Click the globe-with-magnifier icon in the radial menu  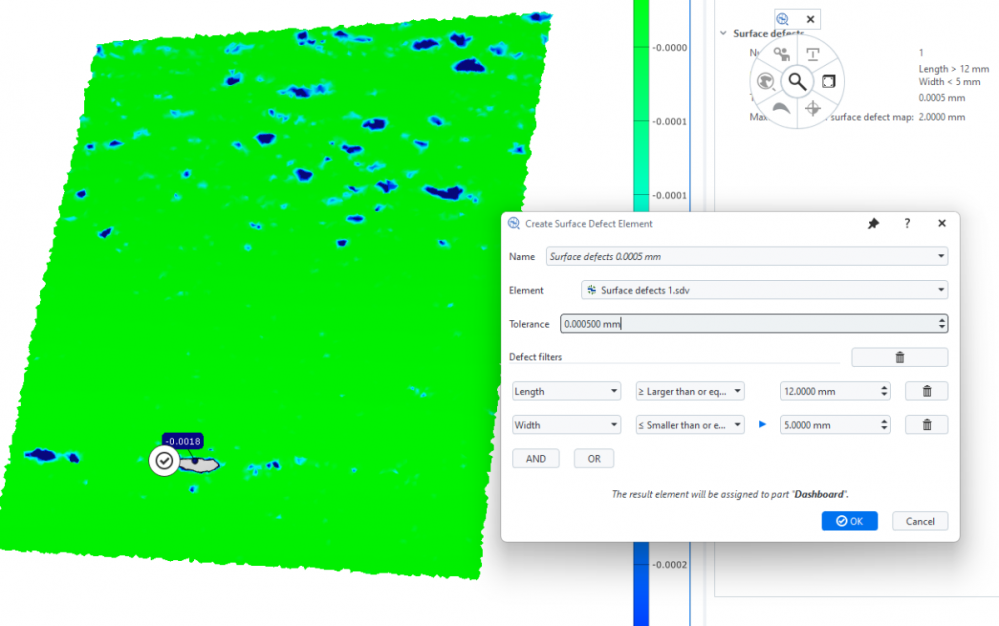click(766, 82)
